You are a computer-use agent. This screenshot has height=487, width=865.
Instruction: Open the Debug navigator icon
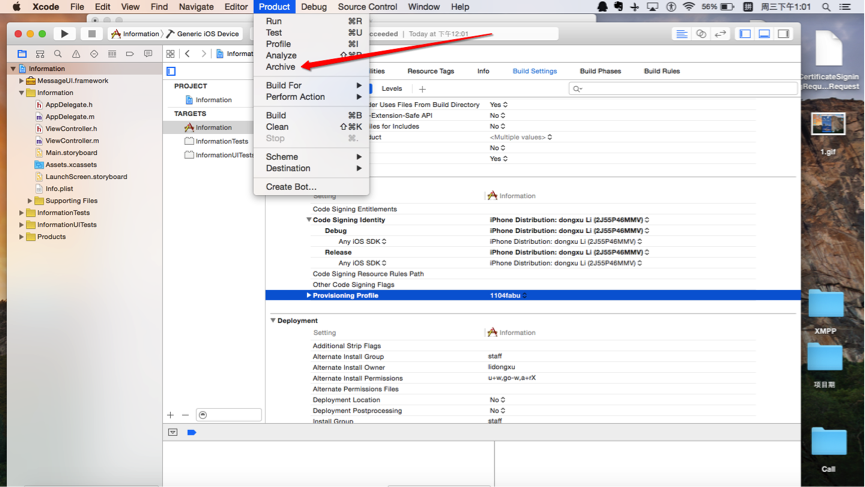pos(112,54)
